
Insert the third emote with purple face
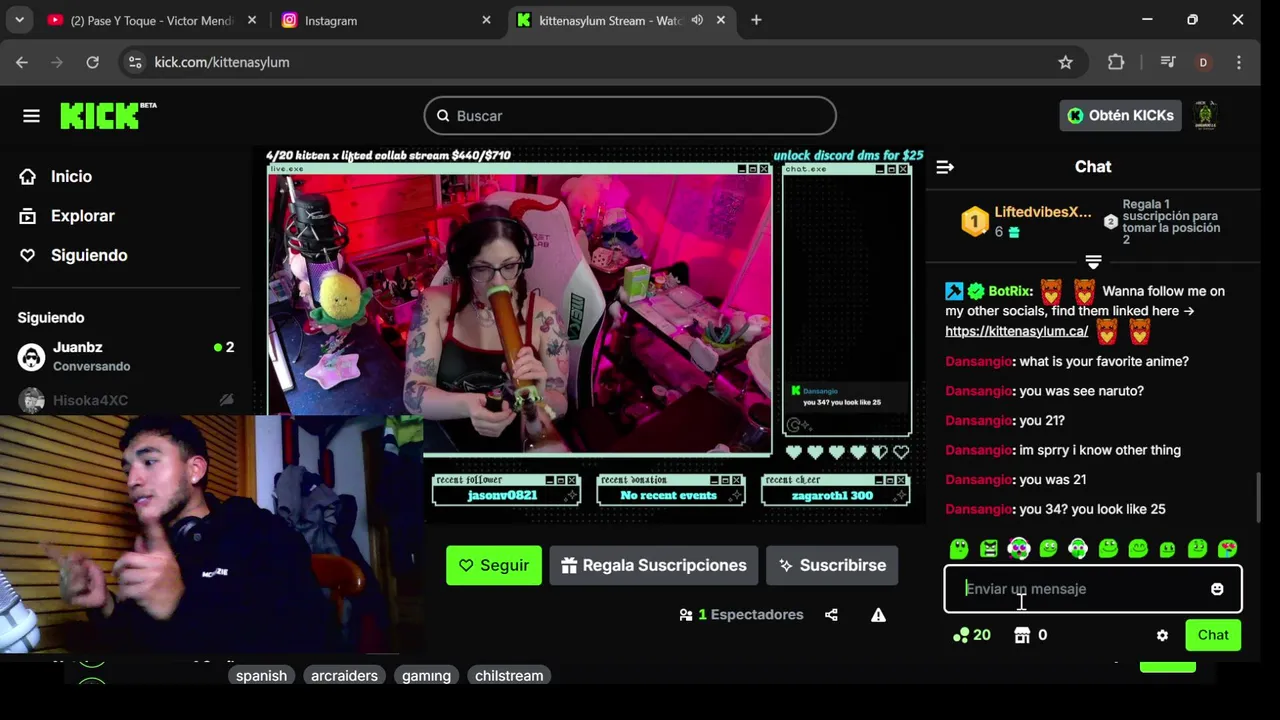(x=1018, y=548)
